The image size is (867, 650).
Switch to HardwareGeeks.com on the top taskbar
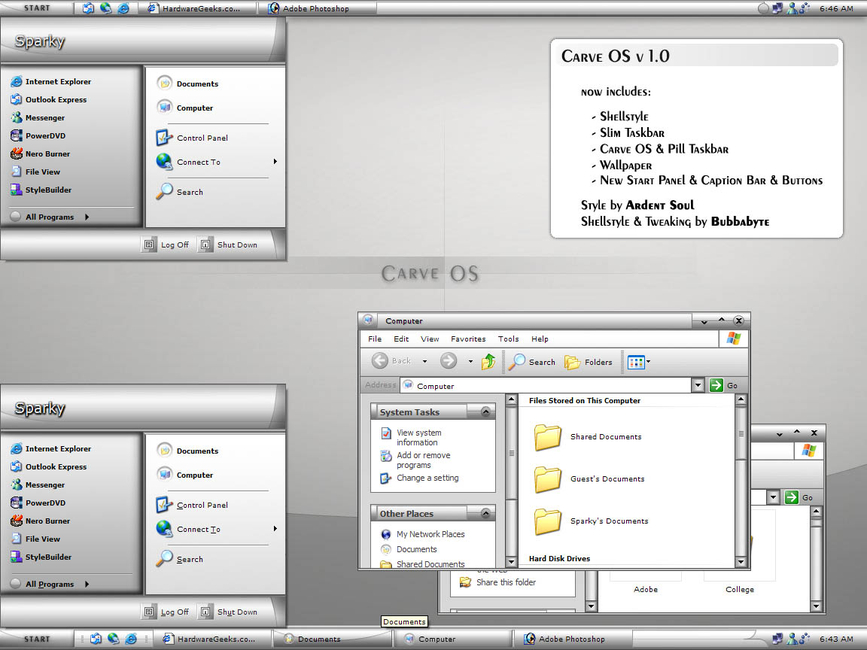pyautogui.click(x=195, y=8)
